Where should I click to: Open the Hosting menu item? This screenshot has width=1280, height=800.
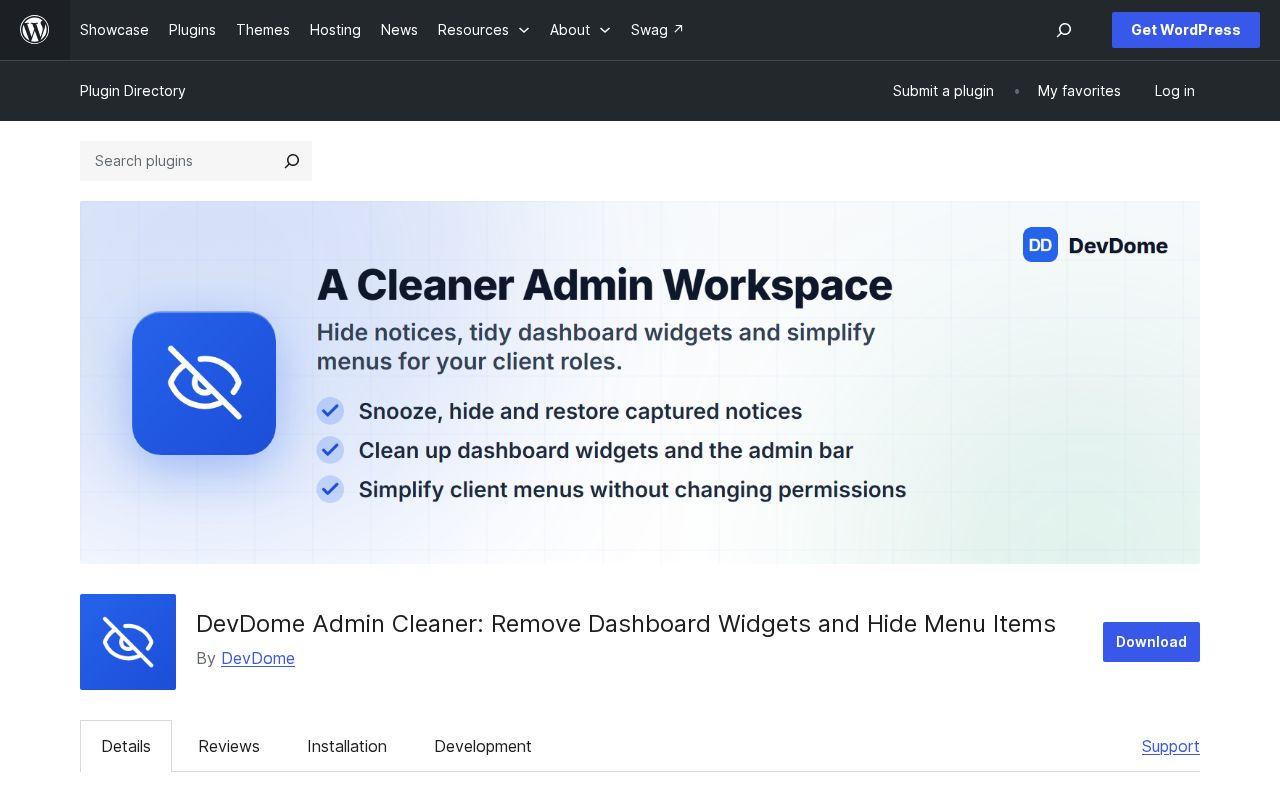pos(335,30)
